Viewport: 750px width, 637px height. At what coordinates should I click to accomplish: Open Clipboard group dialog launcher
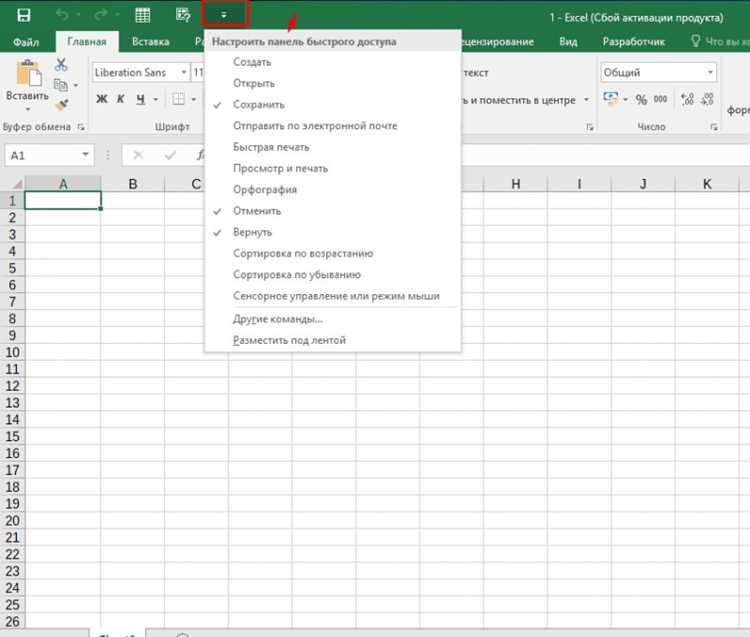pos(81,127)
